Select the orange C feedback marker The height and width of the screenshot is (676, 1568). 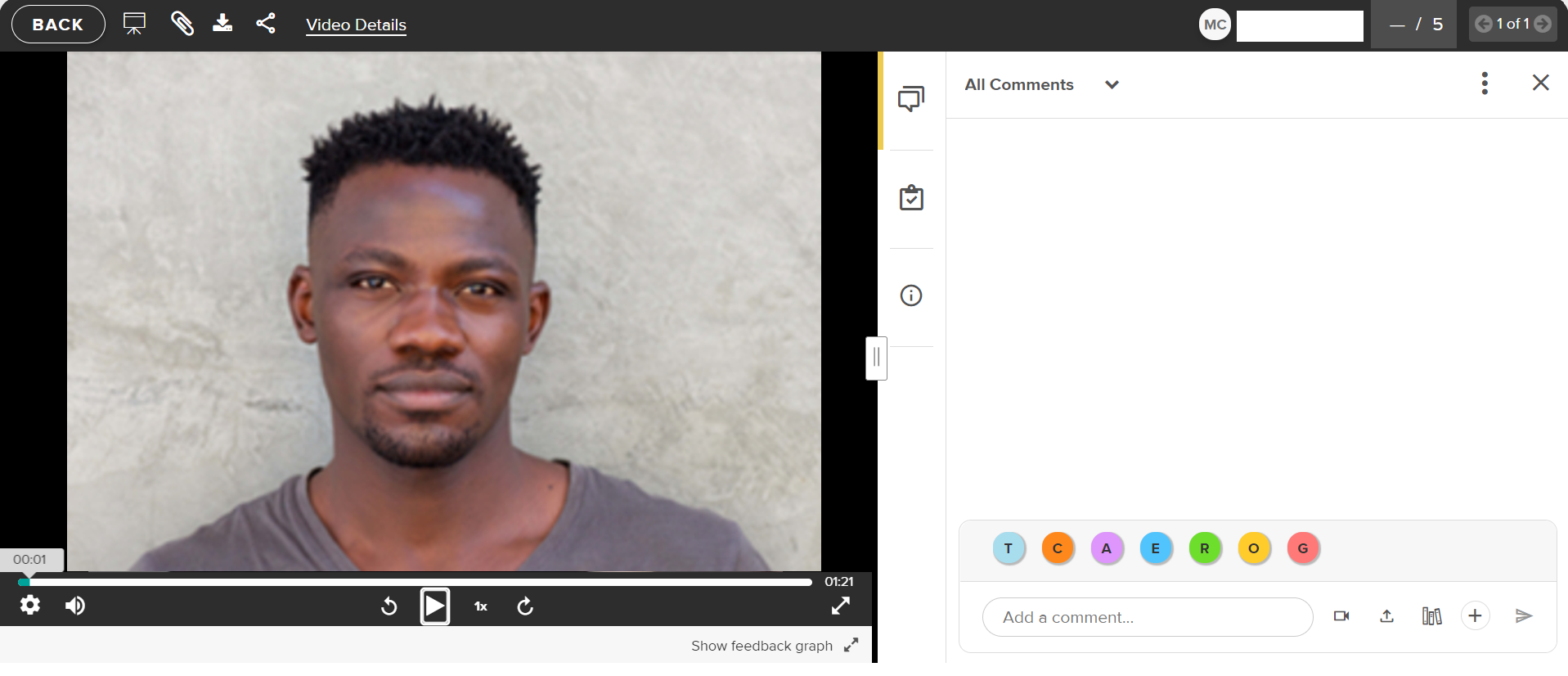pos(1058,548)
